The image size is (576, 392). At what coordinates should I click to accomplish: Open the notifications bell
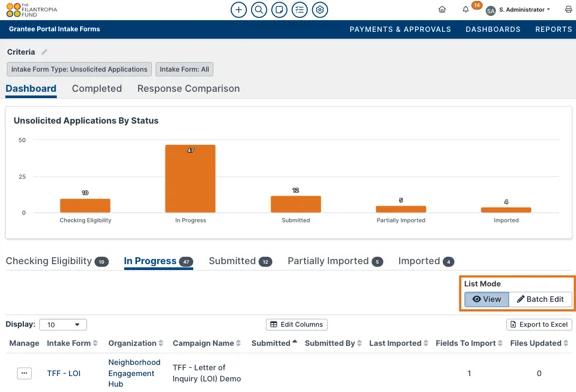pos(465,10)
